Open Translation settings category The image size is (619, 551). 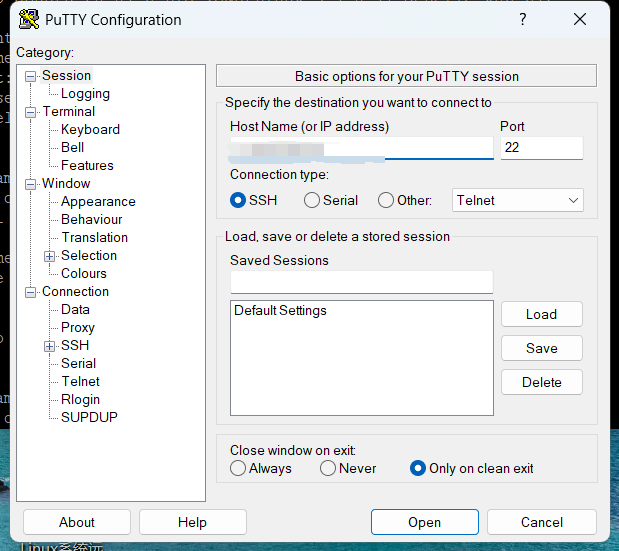coord(94,238)
